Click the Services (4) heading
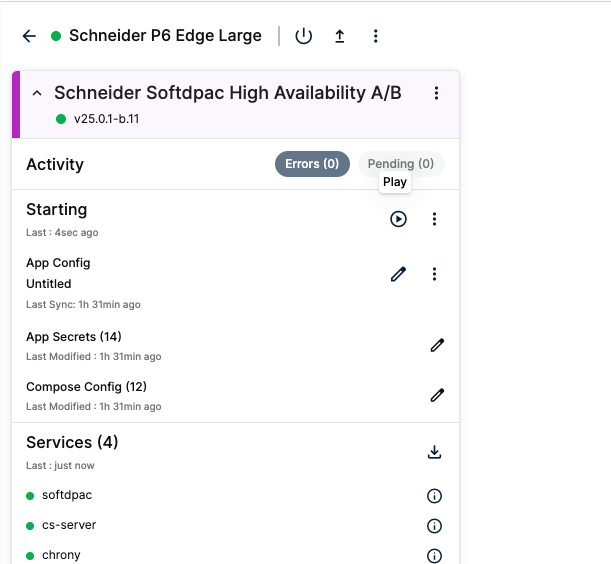 (72, 442)
